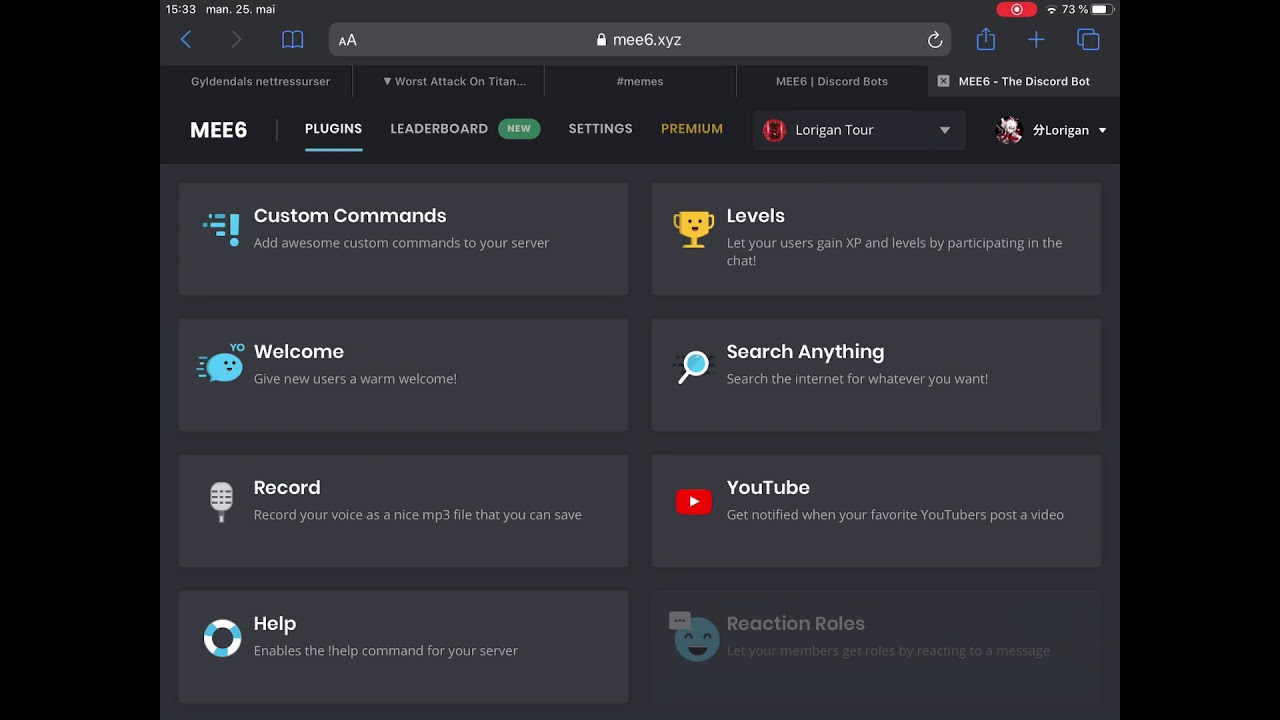Image resolution: width=1280 pixels, height=720 pixels.
Task: Select the PLUGINS navigation item
Action: 333,129
